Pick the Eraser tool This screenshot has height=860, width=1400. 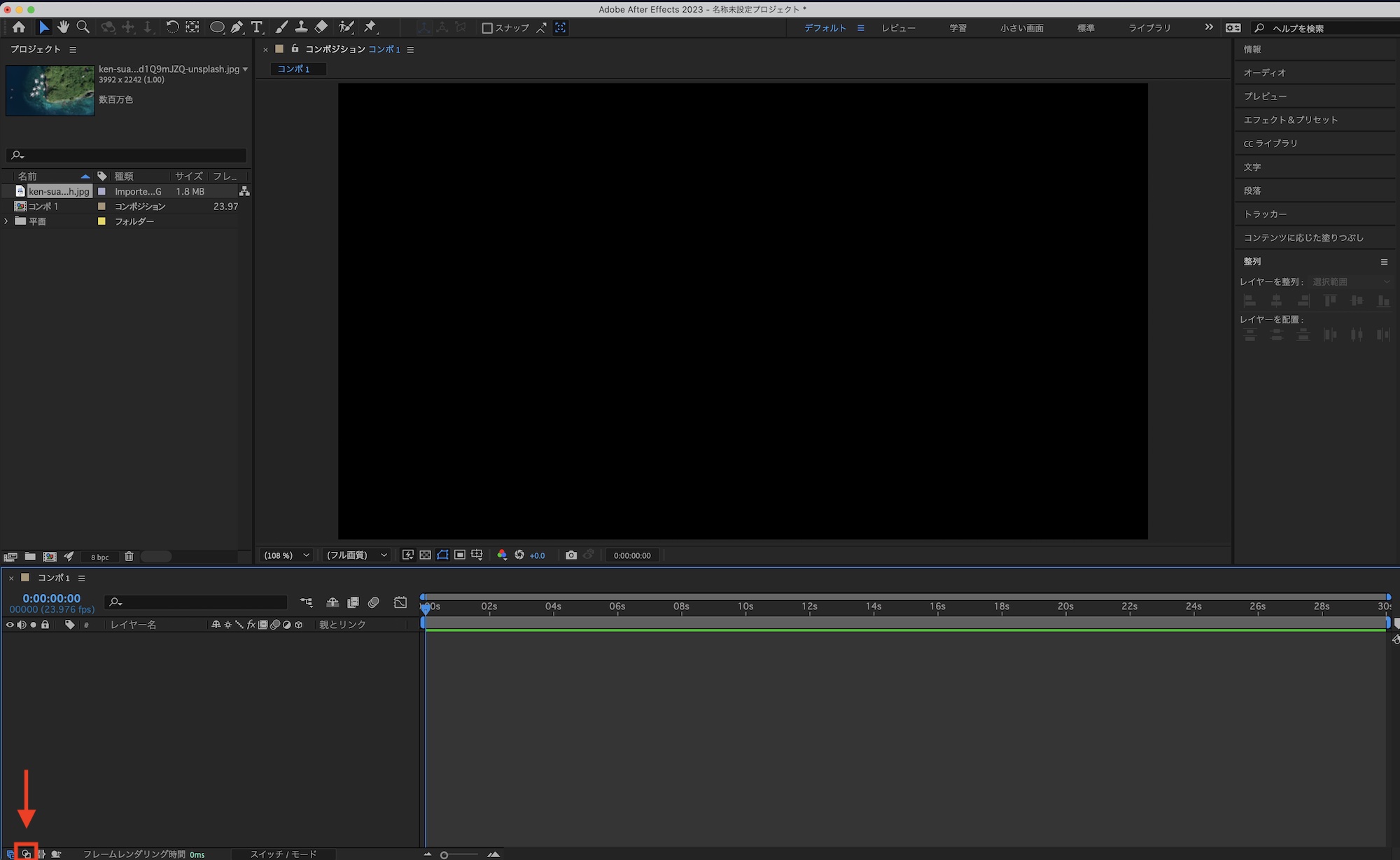click(321, 27)
